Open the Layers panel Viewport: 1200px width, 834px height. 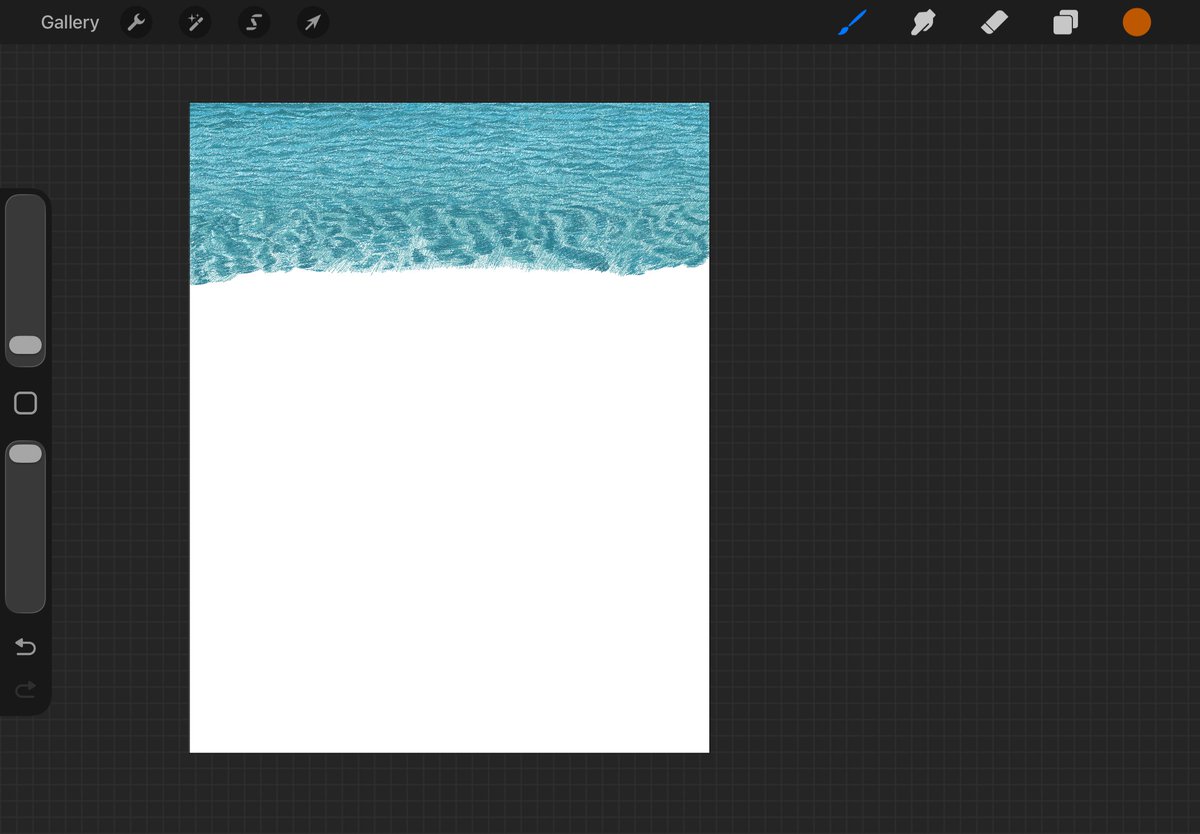click(1066, 22)
